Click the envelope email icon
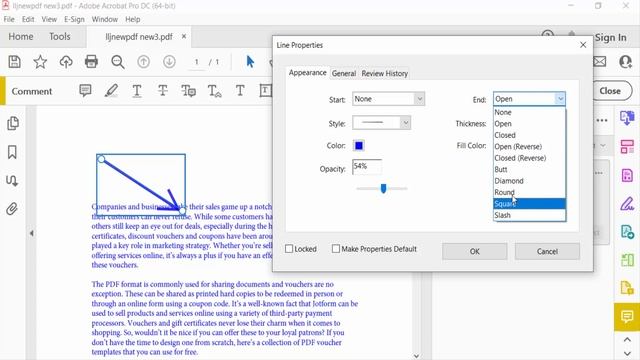 [x=600, y=62]
